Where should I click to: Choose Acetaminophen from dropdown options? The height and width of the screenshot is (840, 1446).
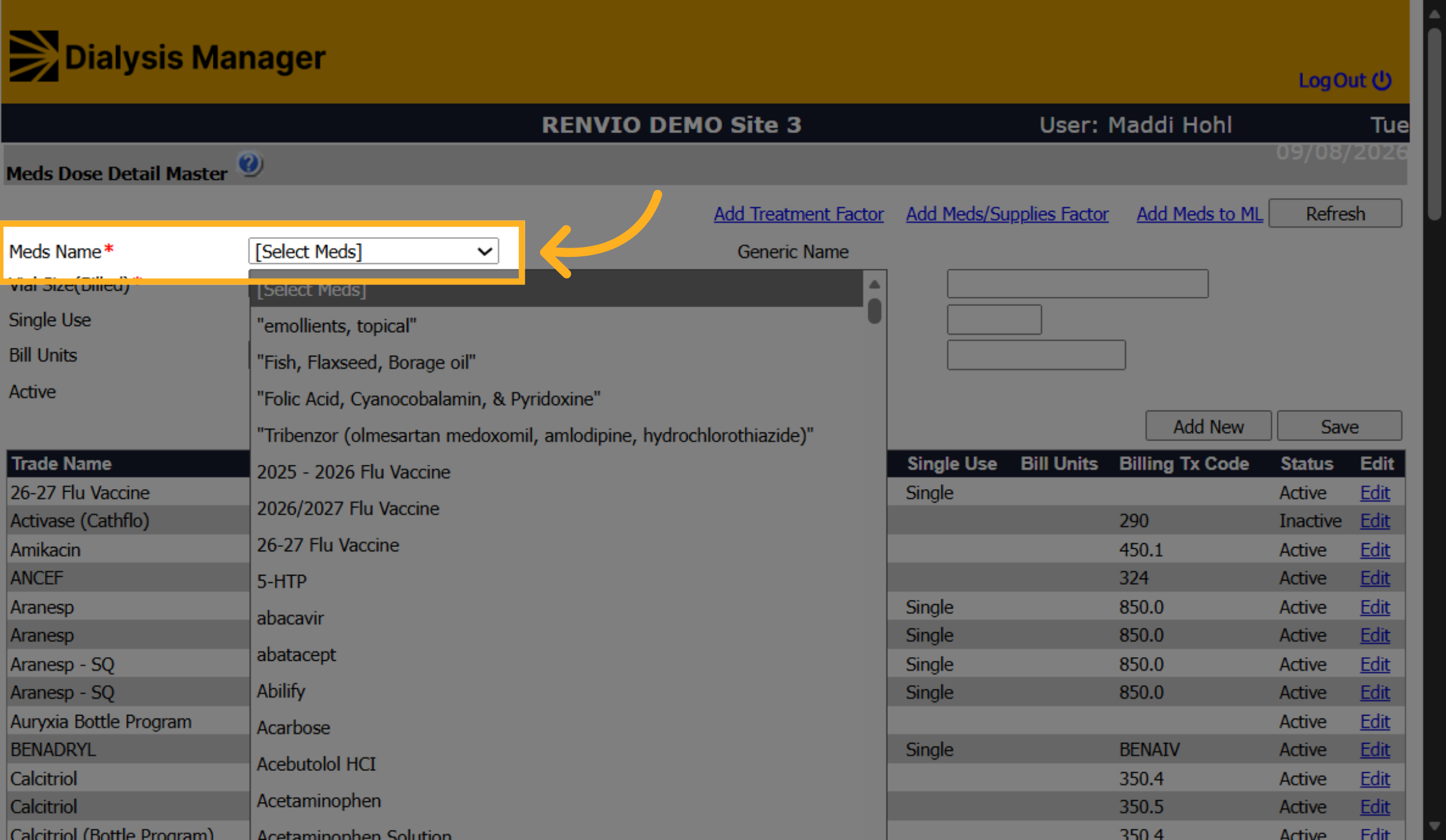(x=319, y=800)
